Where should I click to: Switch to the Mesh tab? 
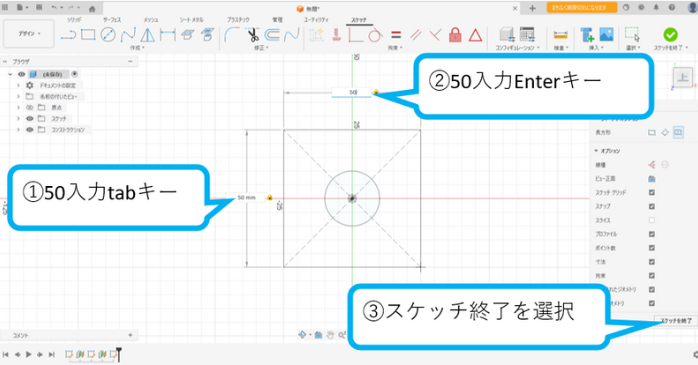(x=150, y=20)
